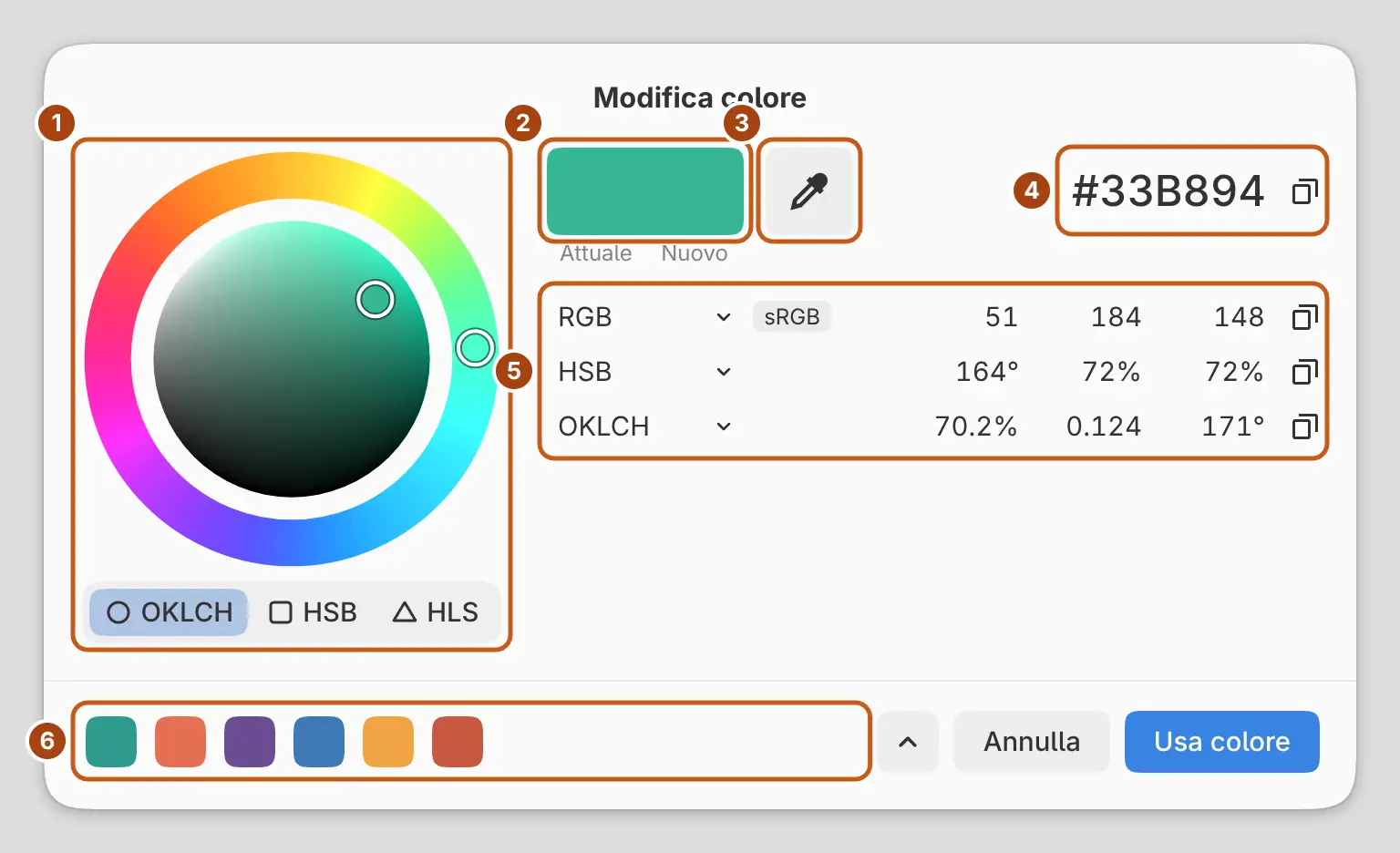
Task: Click the hex field #33B894
Action: click(x=1168, y=191)
